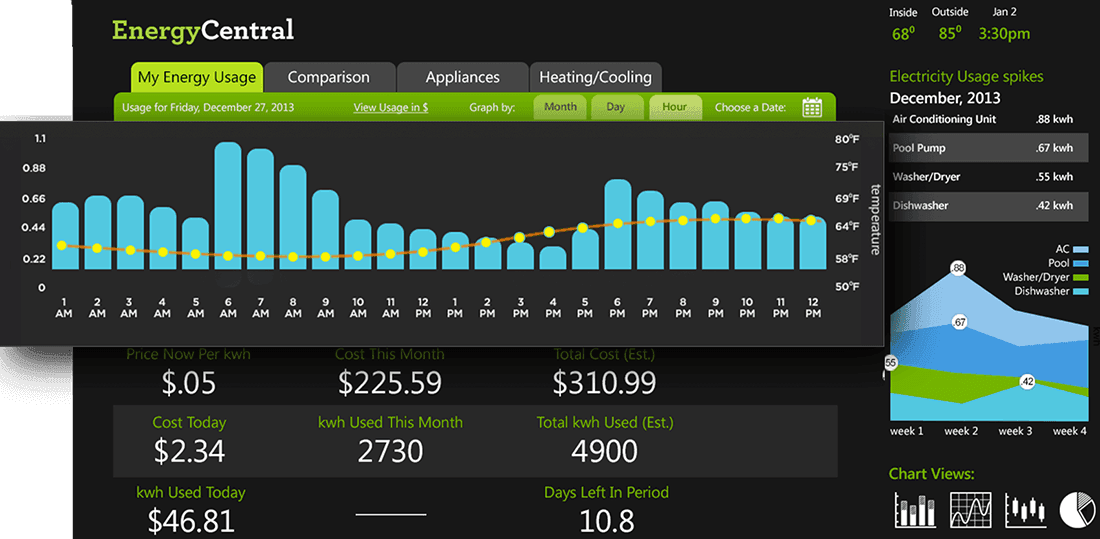Image resolution: width=1100 pixels, height=539 pixels.
Task: Click the 9 AM temperature dot
Action: [326, 257]
